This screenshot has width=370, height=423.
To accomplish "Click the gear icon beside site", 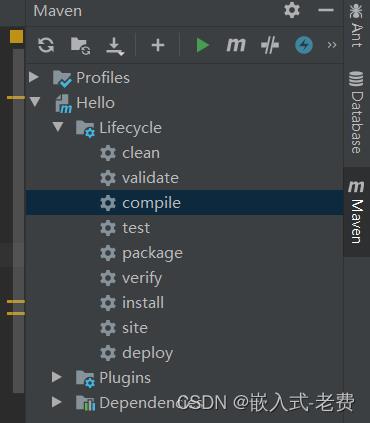I will pyautogui.click(x=108, y=328).
